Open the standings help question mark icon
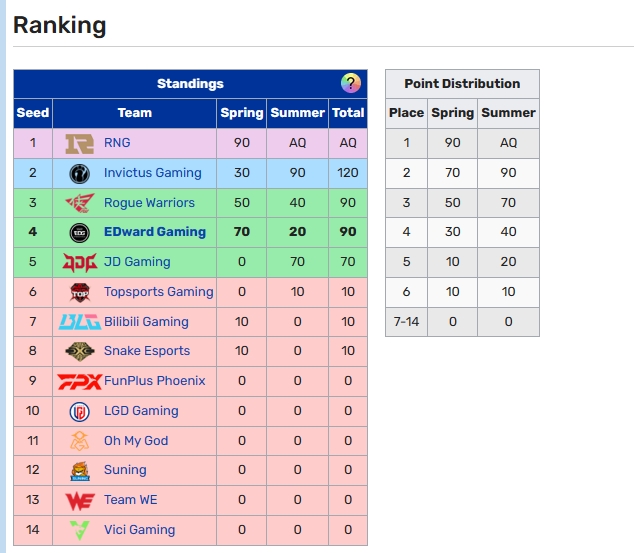Image resolution: width=634 pixels, height=553 pixels. click(x=350, y=83)
